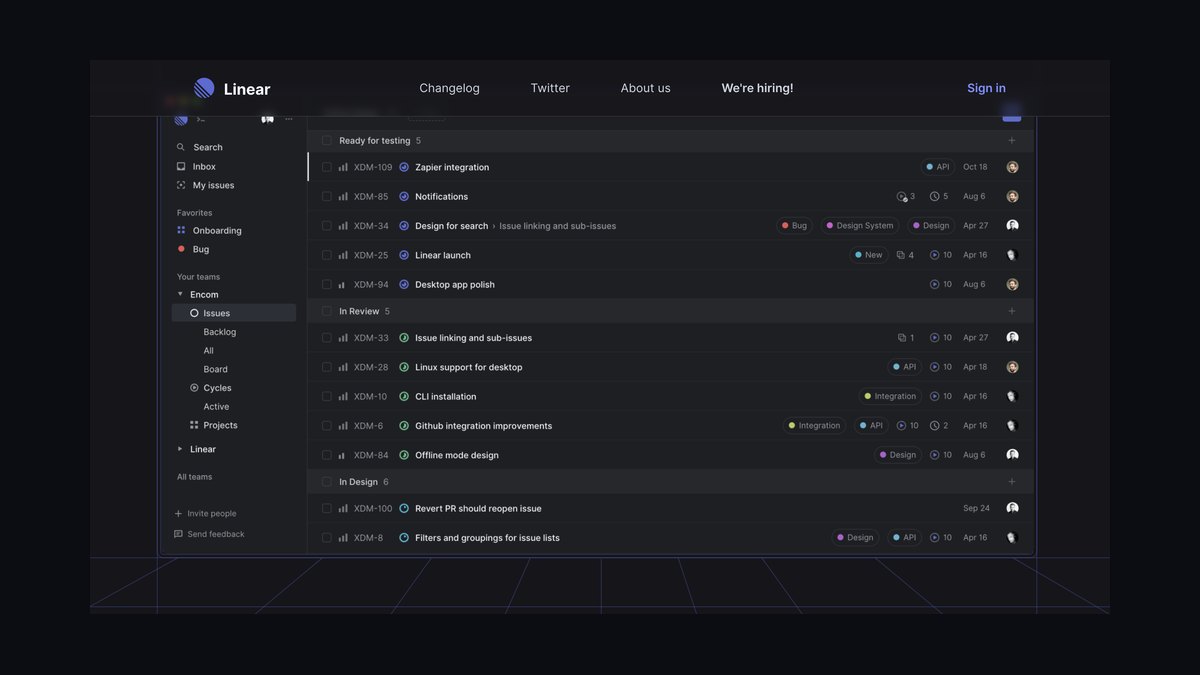
Task: Click the Design System label on XDM-34
Action: [860, 226]
